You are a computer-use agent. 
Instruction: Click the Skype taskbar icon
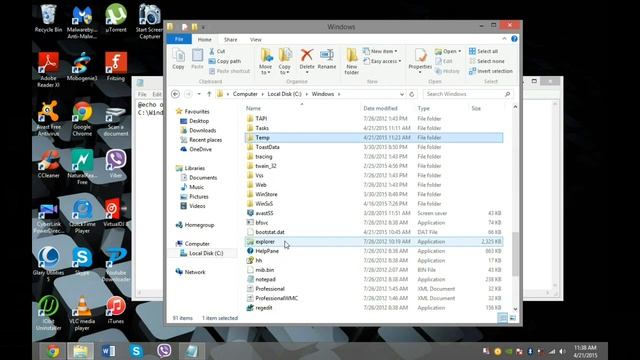136,351
